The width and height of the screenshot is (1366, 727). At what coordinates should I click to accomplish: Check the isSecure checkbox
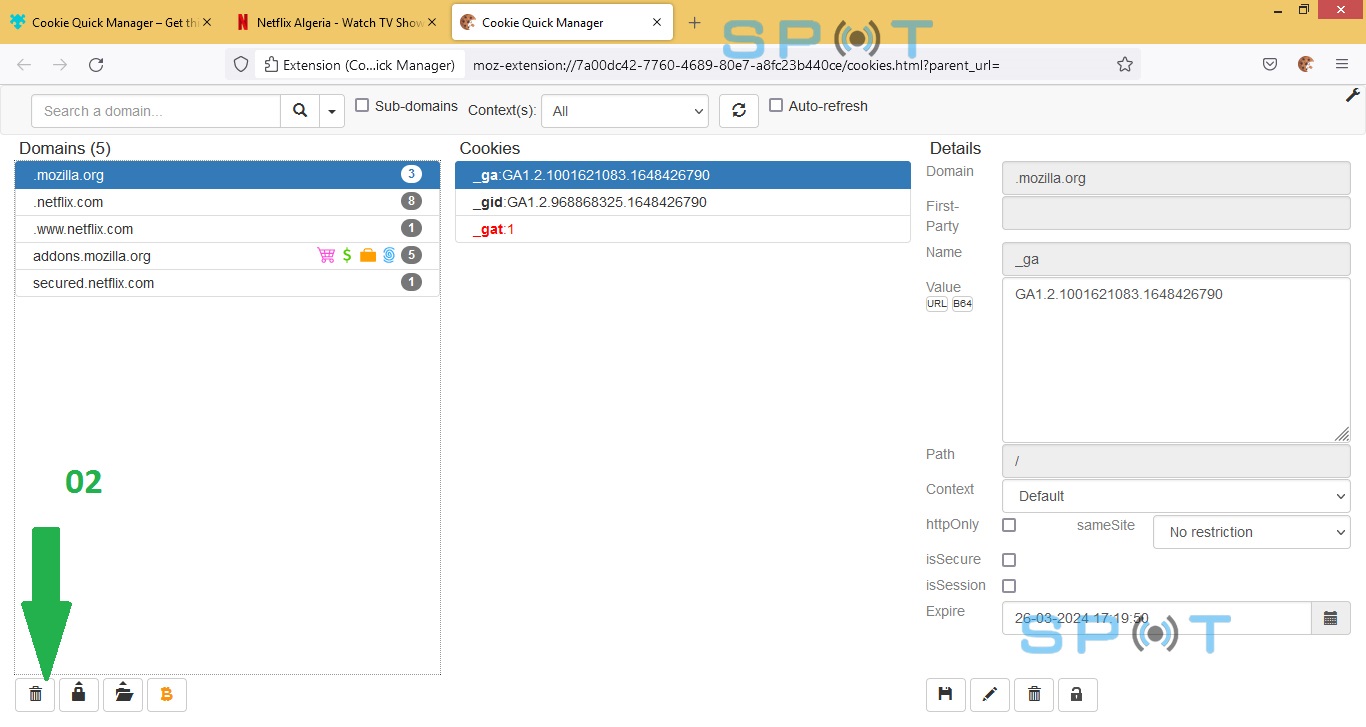[1009, 560]
